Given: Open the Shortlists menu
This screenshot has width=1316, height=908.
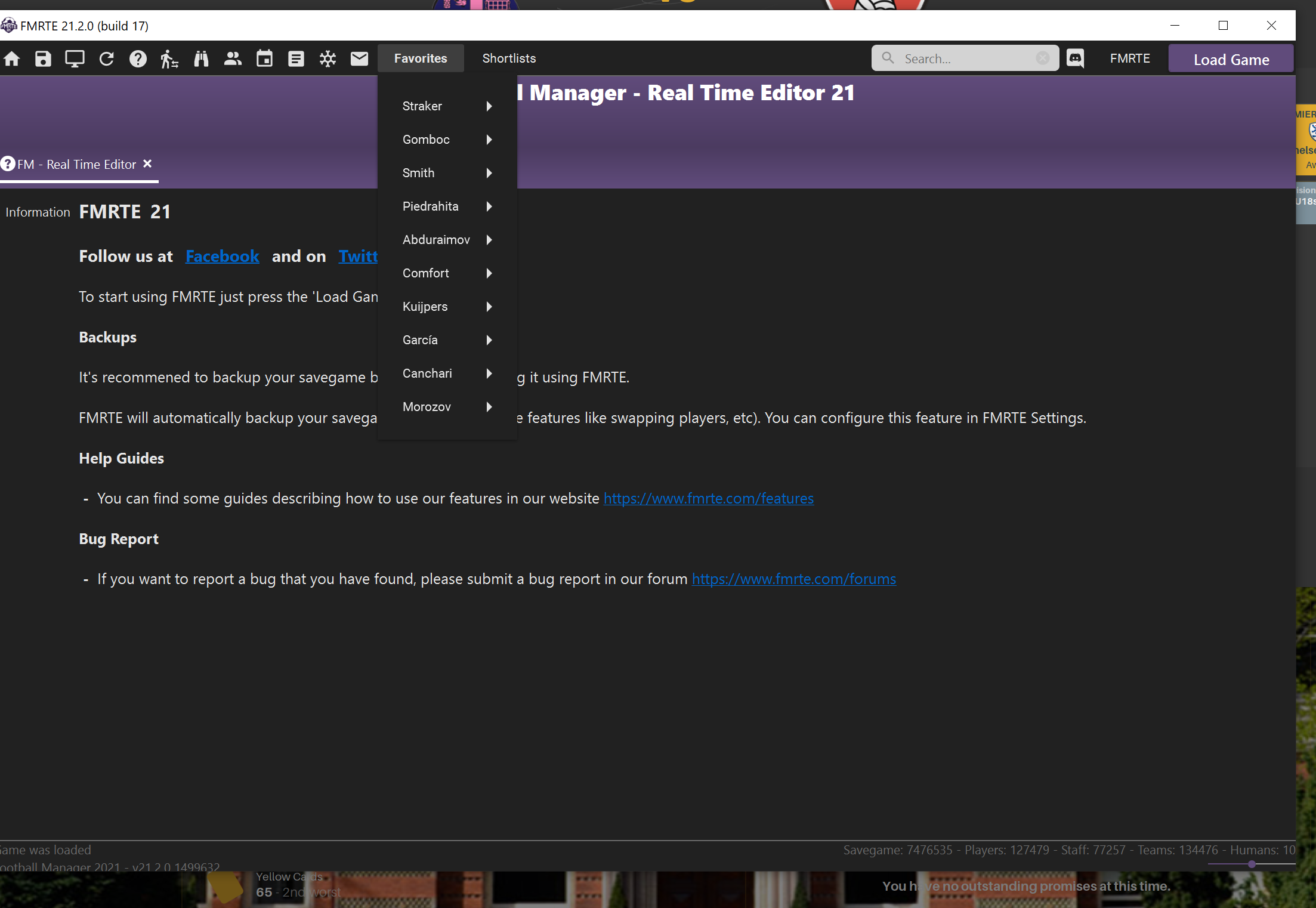Looking at the screenshot, I should click(x=509, y=58).
